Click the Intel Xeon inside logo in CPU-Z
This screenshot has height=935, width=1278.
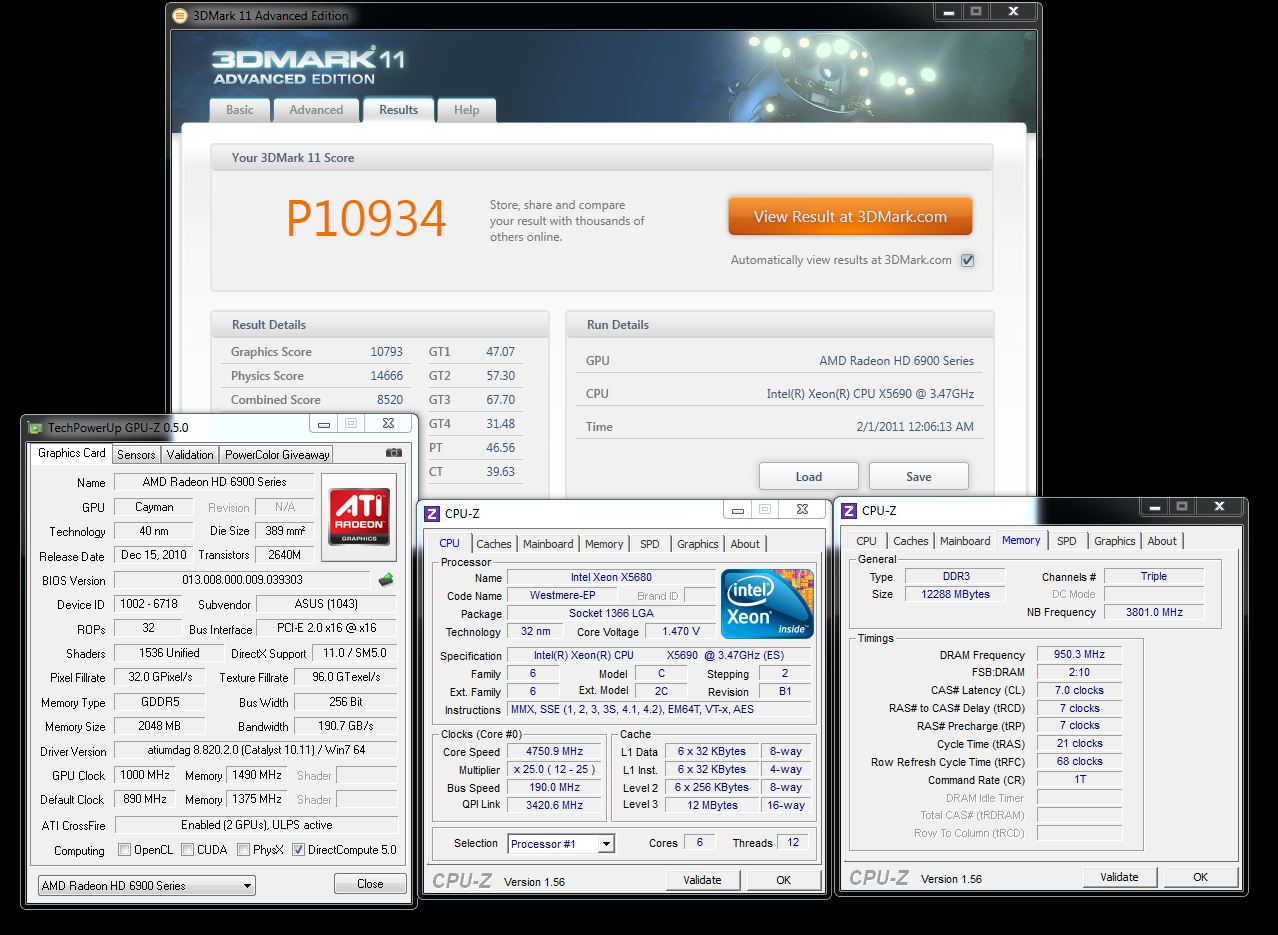pyautogui.click(x=767, y=604)
